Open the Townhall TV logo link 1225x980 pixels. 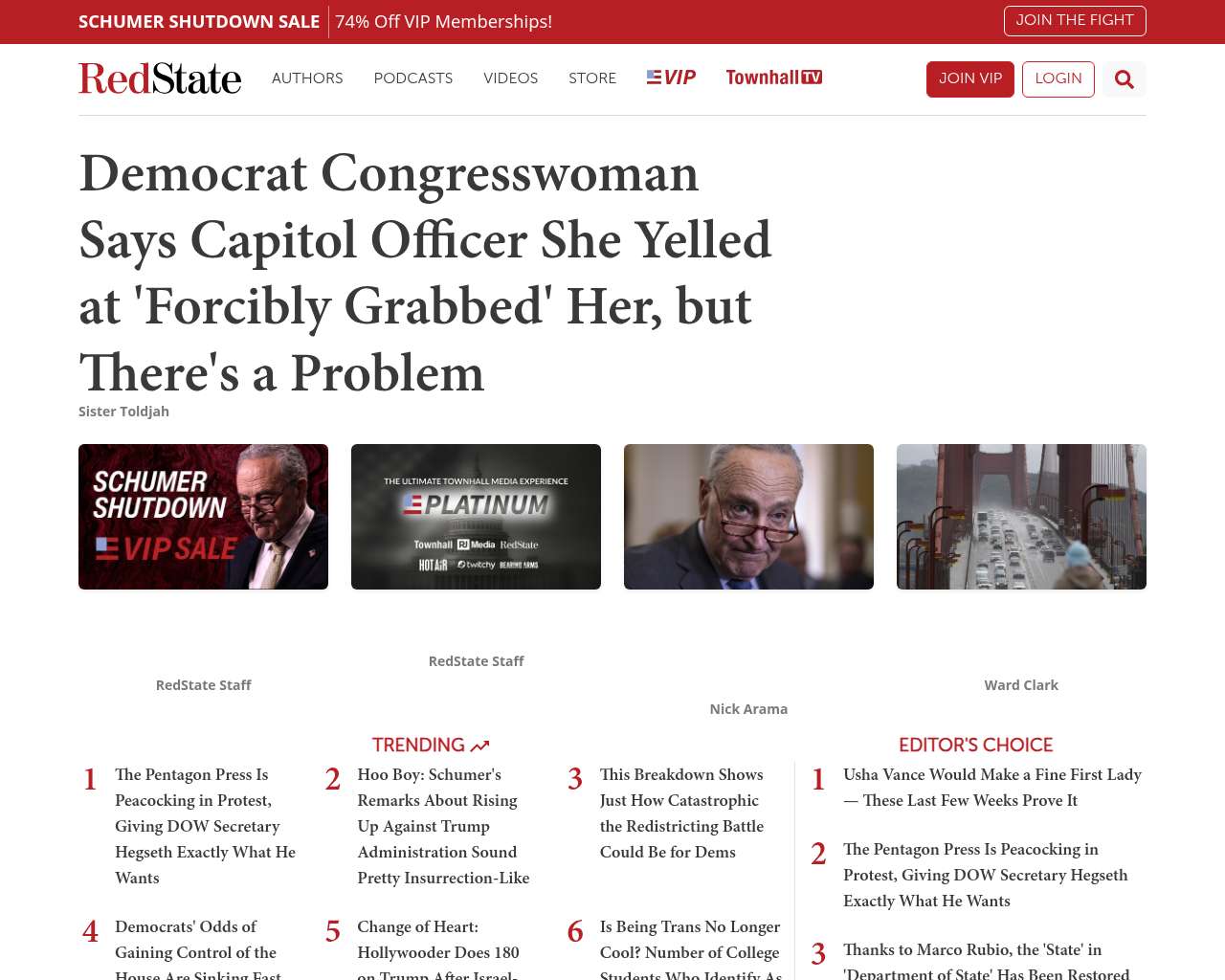click(x=773, y=78)
